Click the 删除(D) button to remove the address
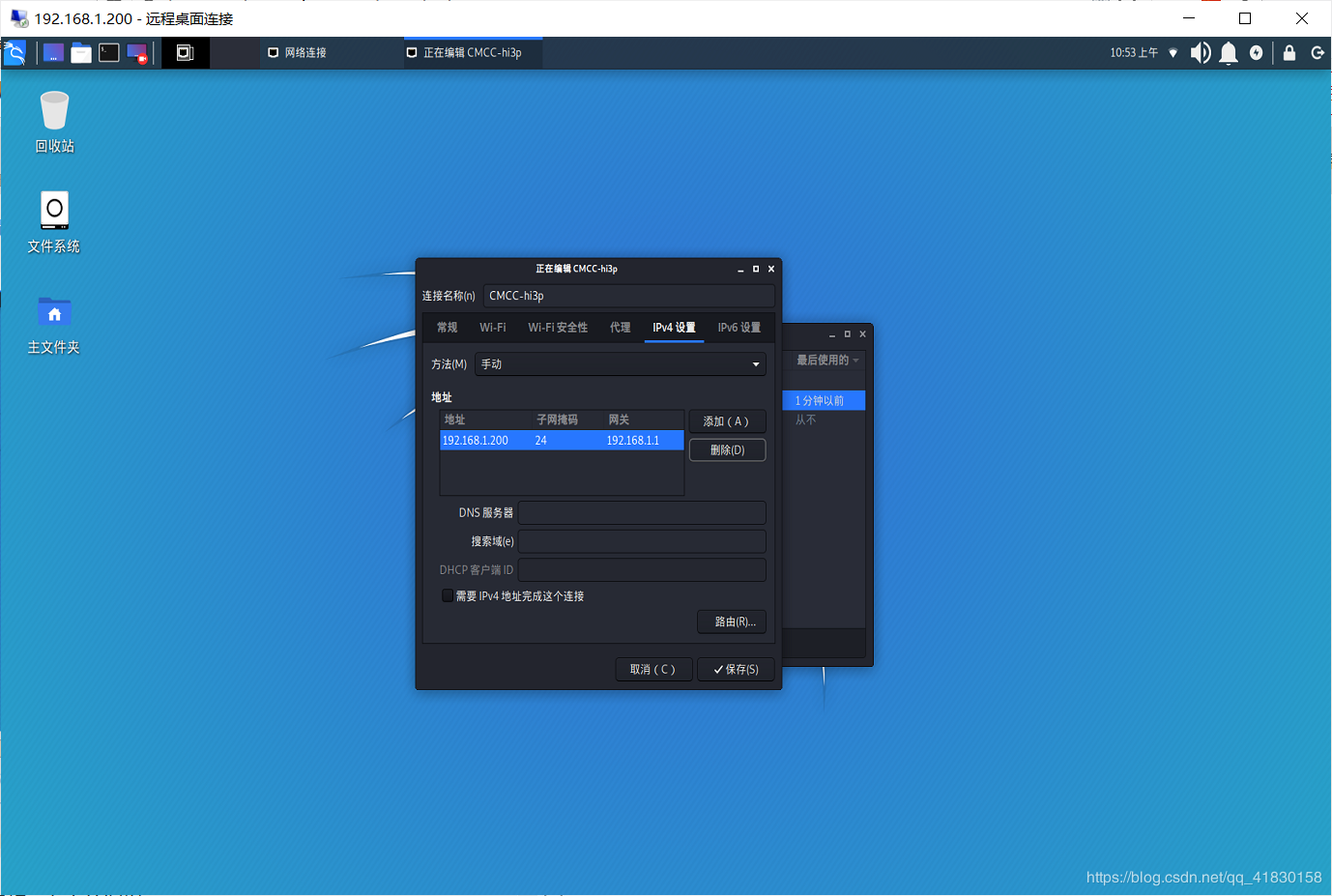 [x=727, y=449]
